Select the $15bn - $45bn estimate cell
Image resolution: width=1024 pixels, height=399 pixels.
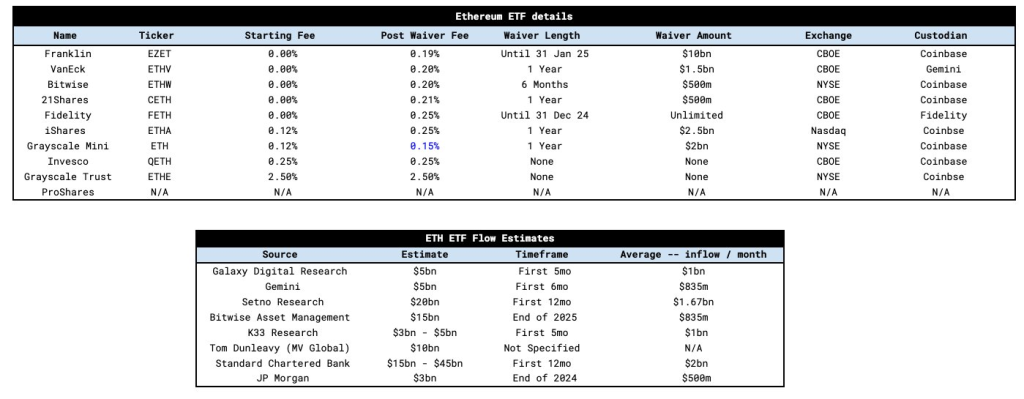click(424, 363)
